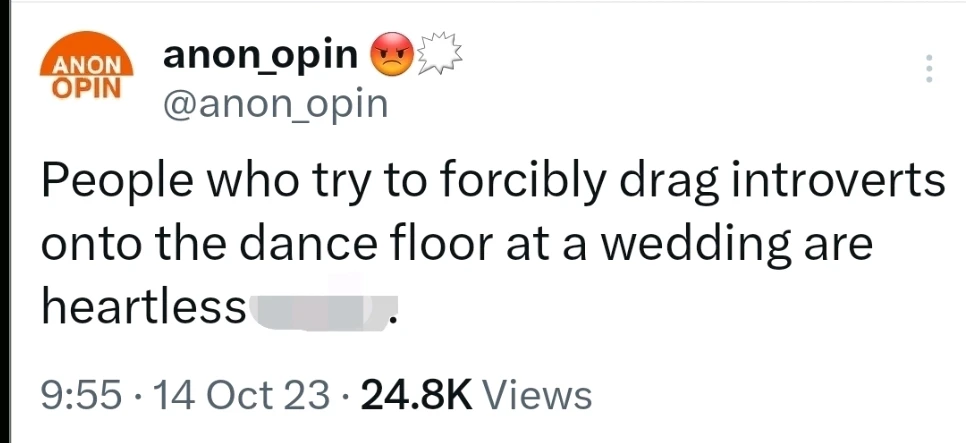
Task: Click the word "heartless" in the post
Action: pos(143,309)
